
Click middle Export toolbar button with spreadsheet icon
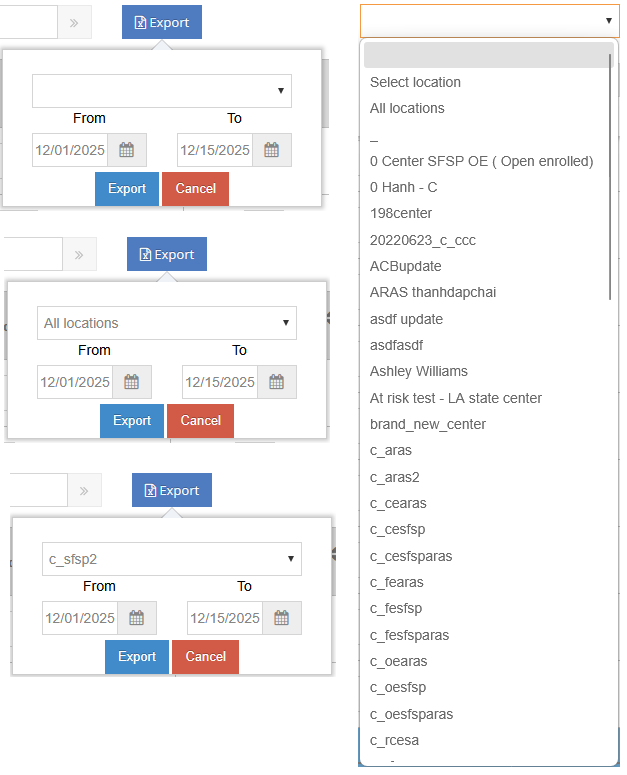point(167,254)
